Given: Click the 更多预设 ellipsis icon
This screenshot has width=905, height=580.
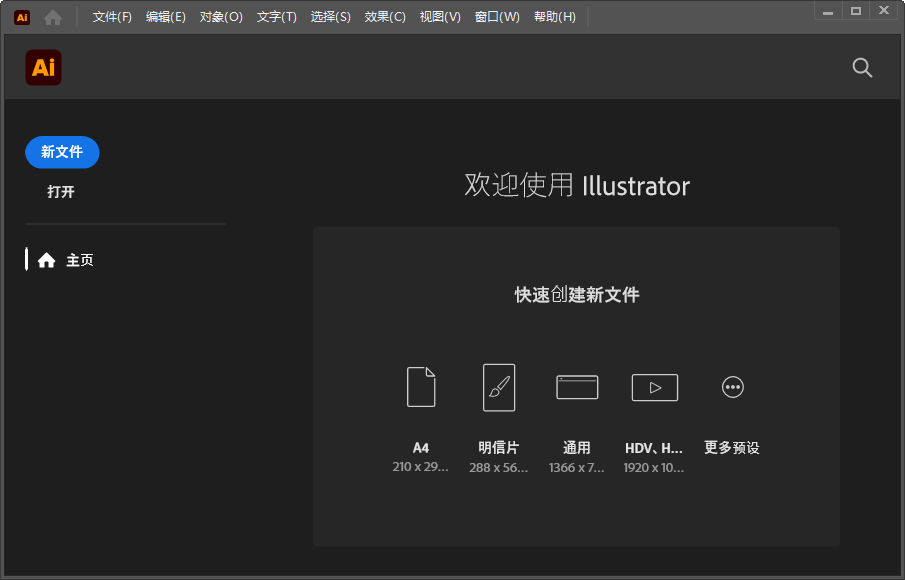Looking at the screenshot, I should click(x=732, y=387).
